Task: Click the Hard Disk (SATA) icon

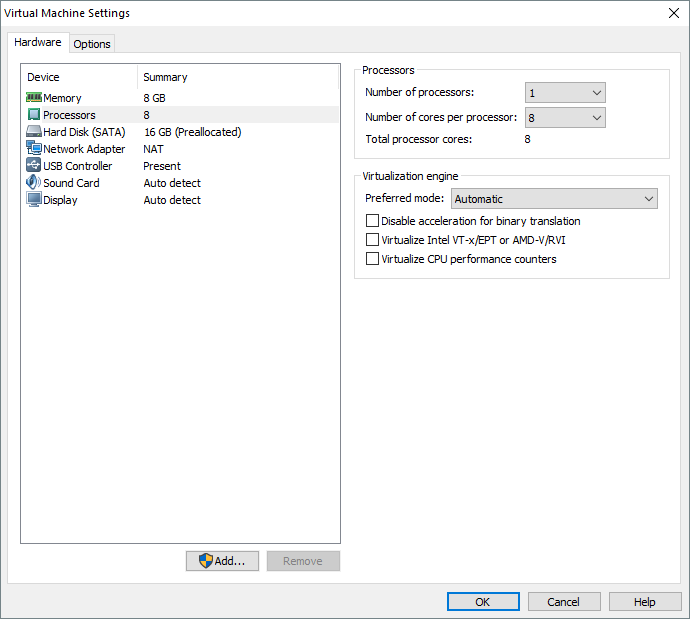Action: (x=33, y=132)
